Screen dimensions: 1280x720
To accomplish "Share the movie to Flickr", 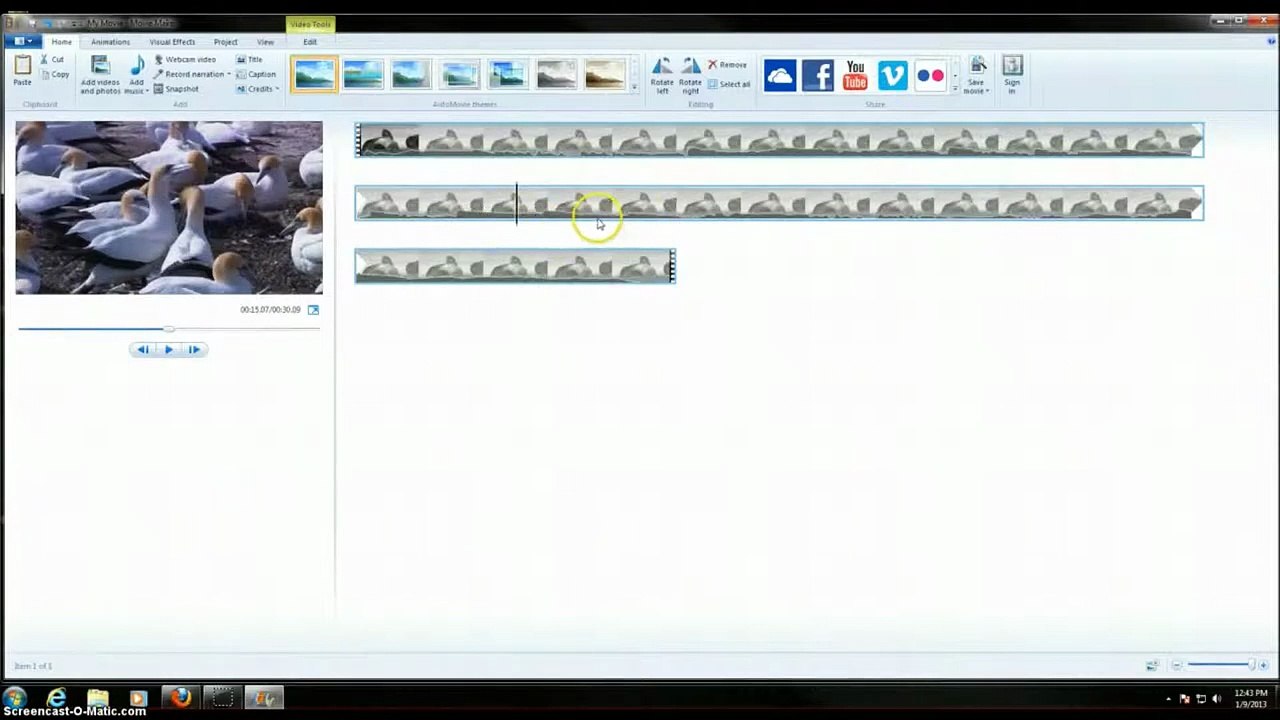I will pos(930,76).
